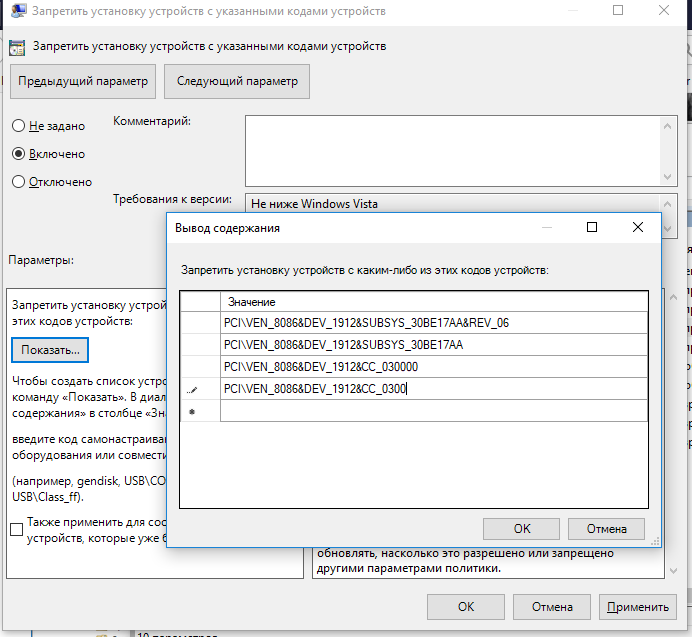692x637 pixels.
Task: Confirm with OK in the "Вывод содержания" dialog
Action: click(521, 528)
